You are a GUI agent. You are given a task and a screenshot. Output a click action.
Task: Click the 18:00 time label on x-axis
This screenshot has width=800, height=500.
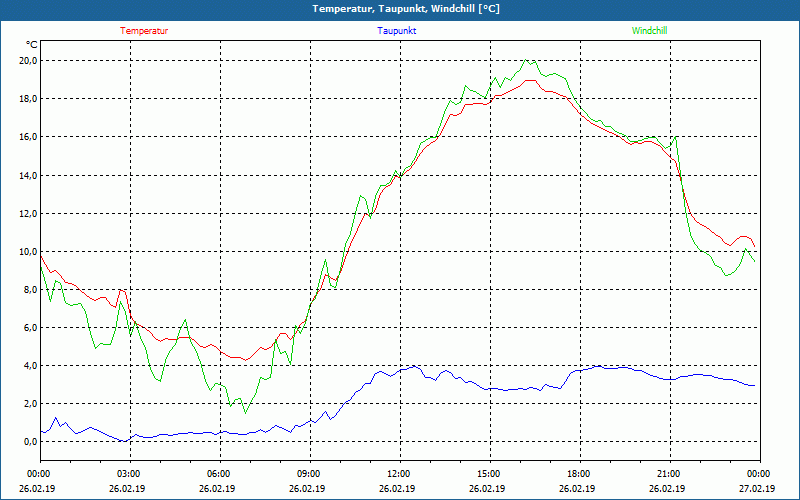pyautogui.click(x=580, y=474)
